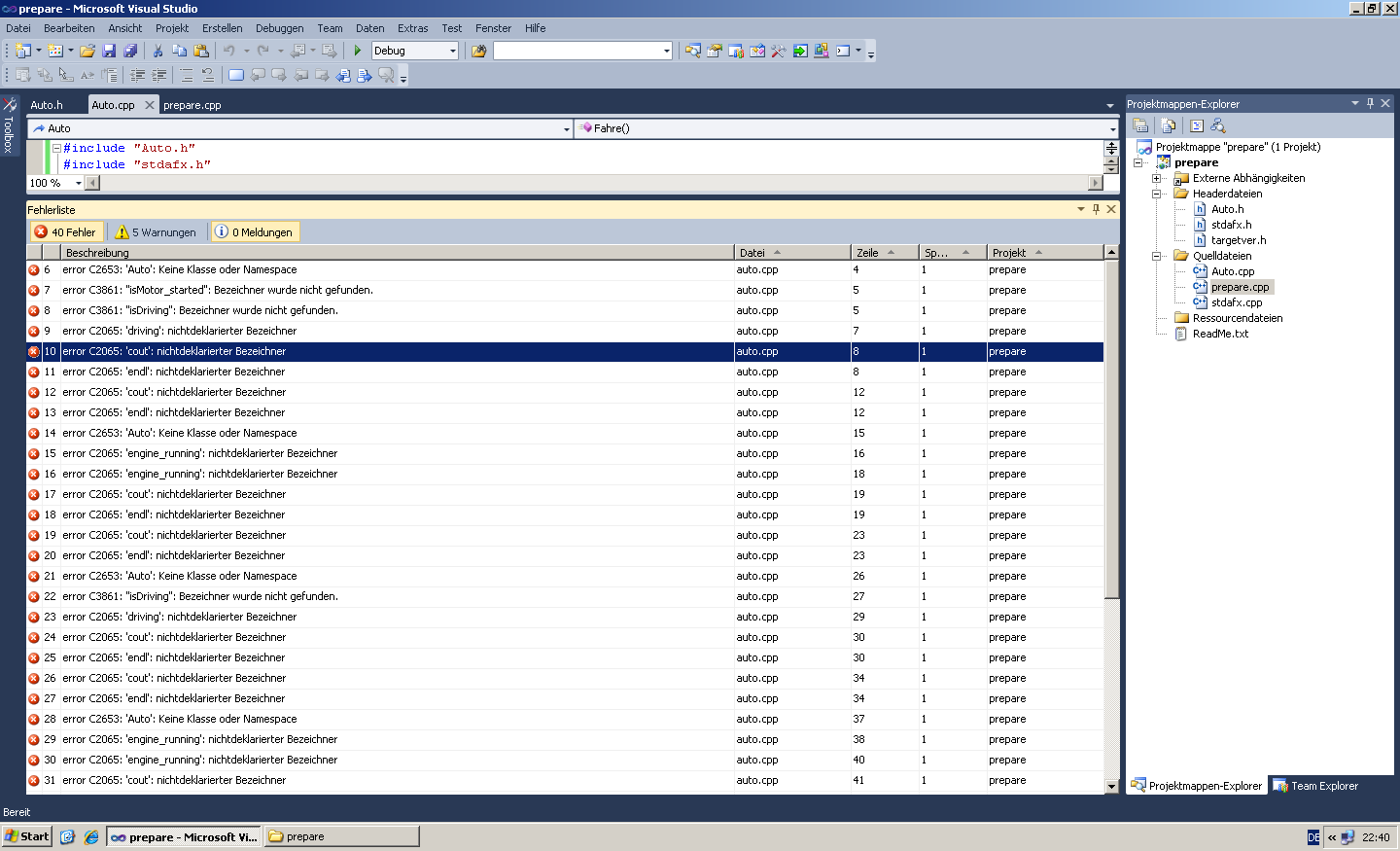The width and height of the screenshot is (1400, 851).
Task: Sort error list by Projekt column header
Action: pos(1044,253)
